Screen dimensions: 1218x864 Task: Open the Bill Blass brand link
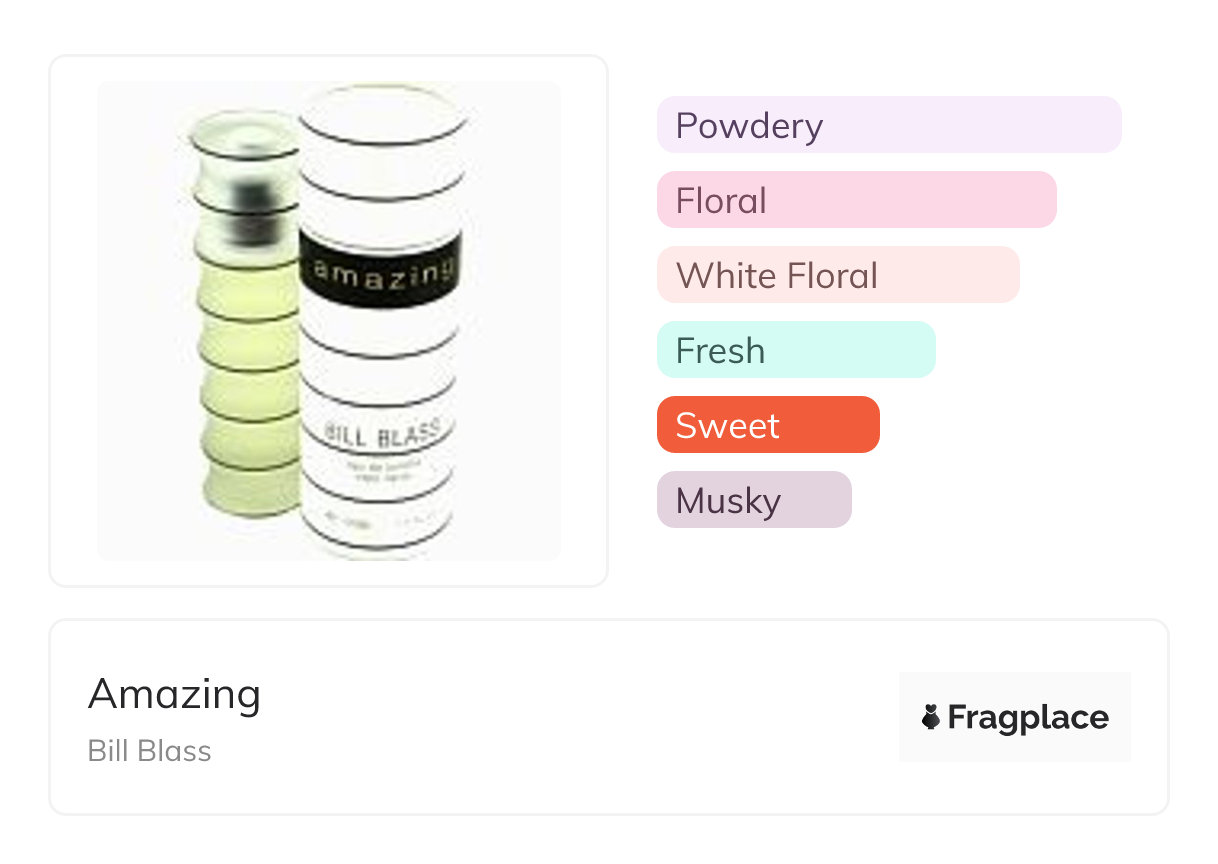point(149,751)
